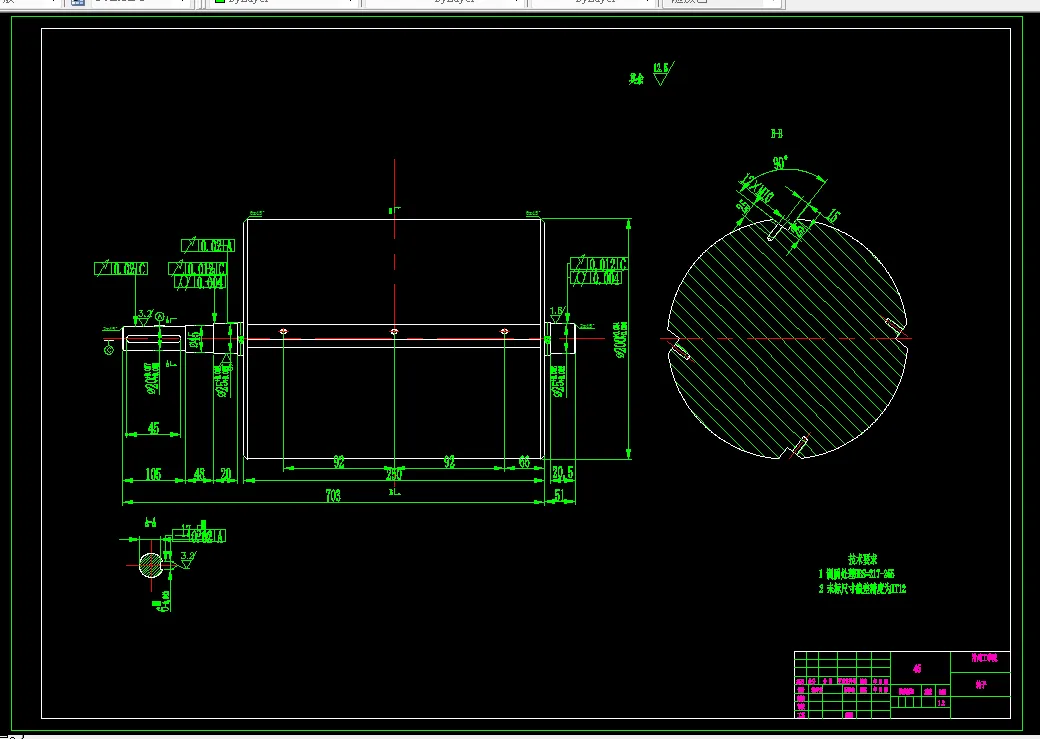The height and width of the screenshot is (739, 1040).
Task: Select the 703 overall length dimension
Action: (x=333, y=495)
